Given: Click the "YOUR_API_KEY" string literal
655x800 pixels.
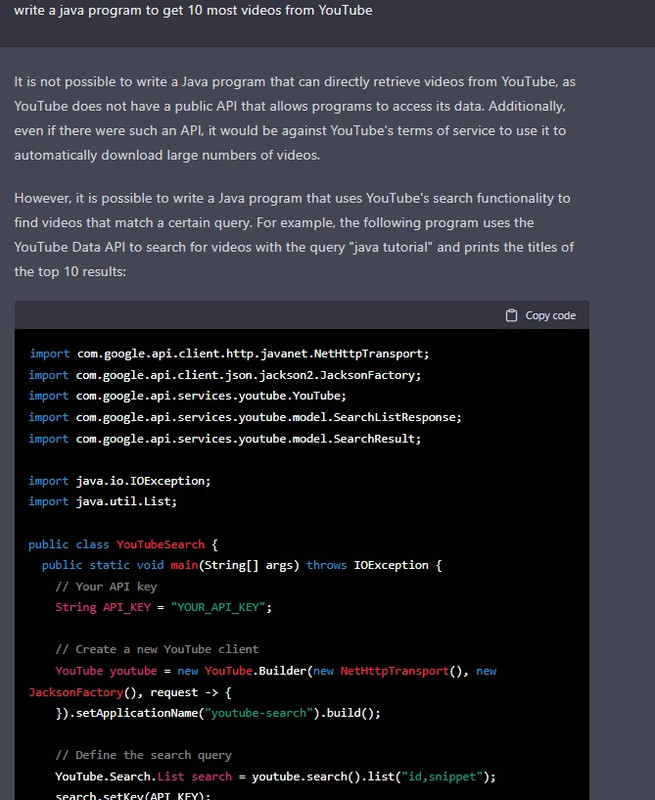Looking at the screenshot, I should (218, 607).
